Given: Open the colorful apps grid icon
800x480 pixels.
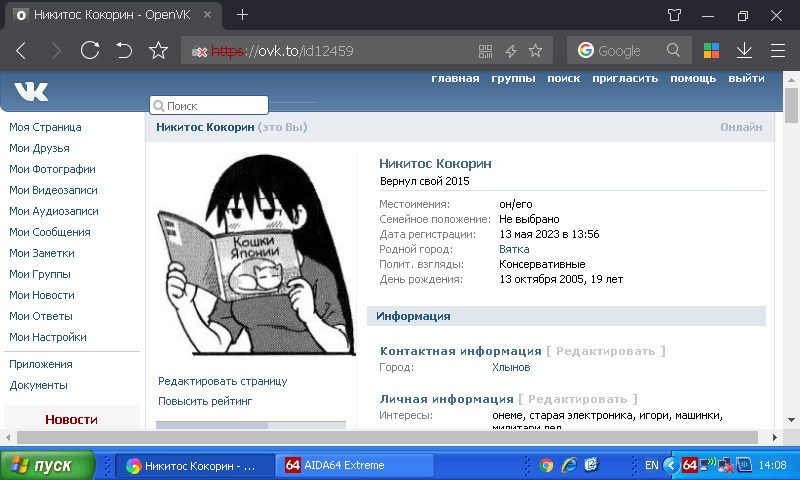Looking at the screenshot, I should tap(711, 50).
